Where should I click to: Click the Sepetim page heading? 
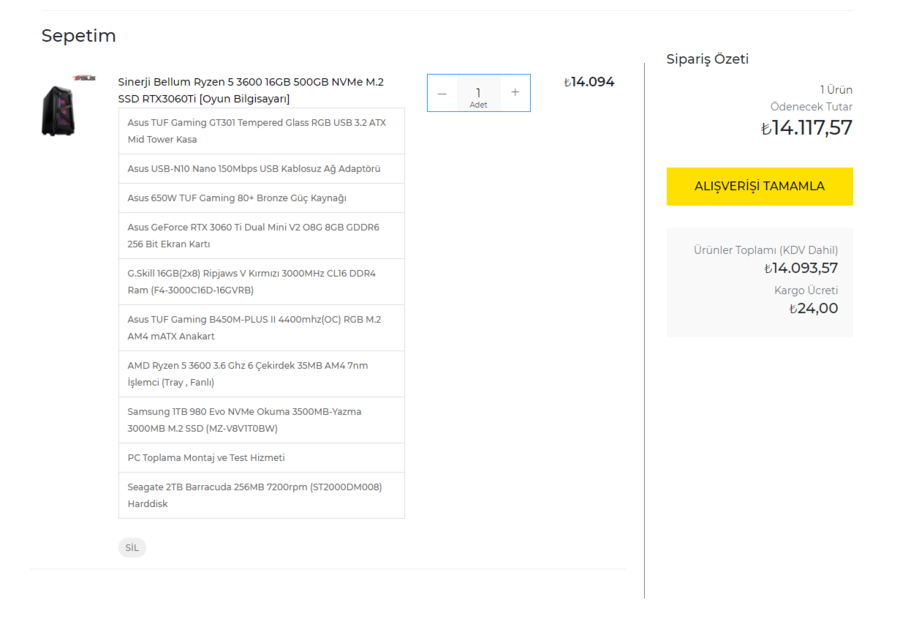(78, 36)
